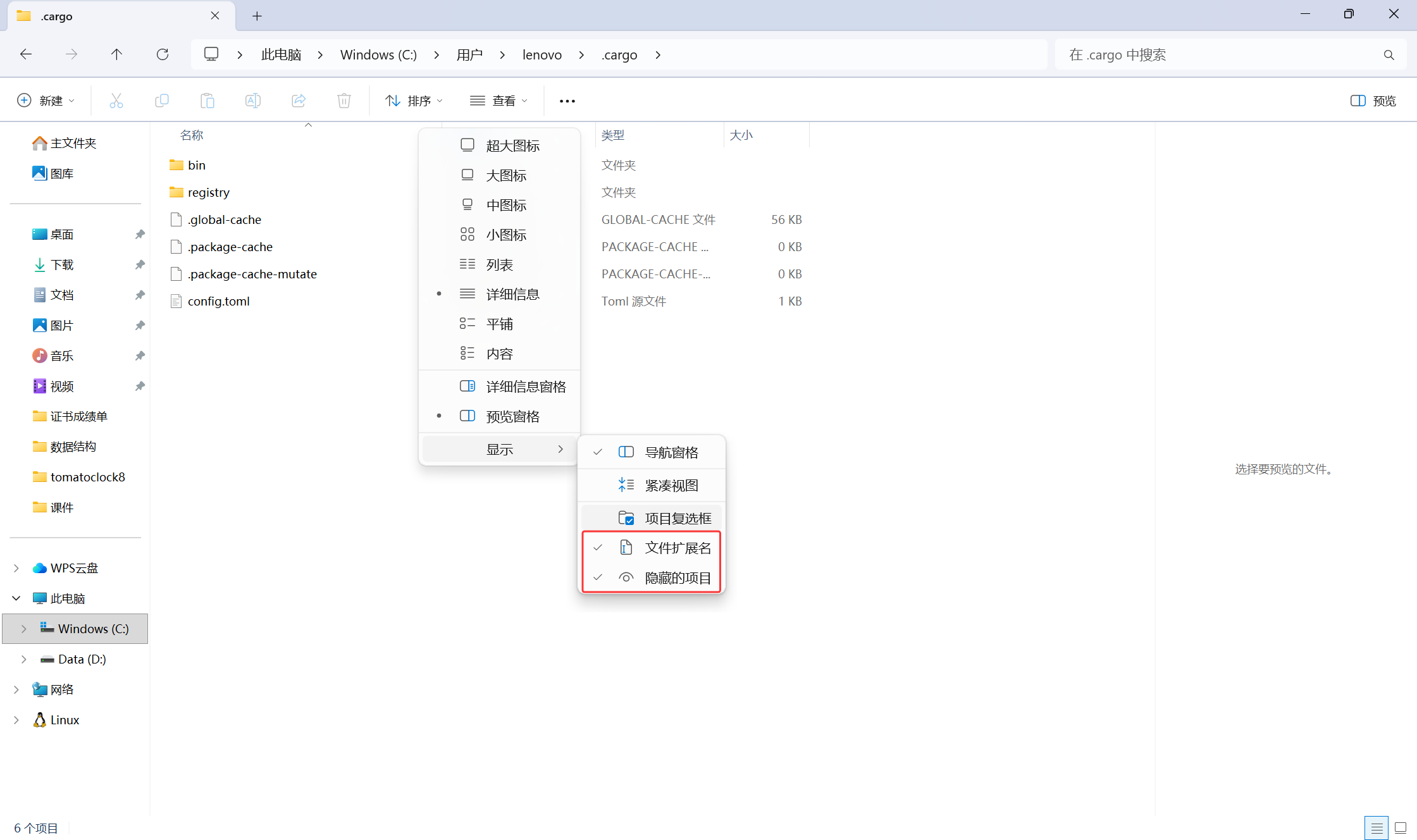Open the three-dots See more menu
The width and height of the screenshot is (1417, 840).
[567, 101]
